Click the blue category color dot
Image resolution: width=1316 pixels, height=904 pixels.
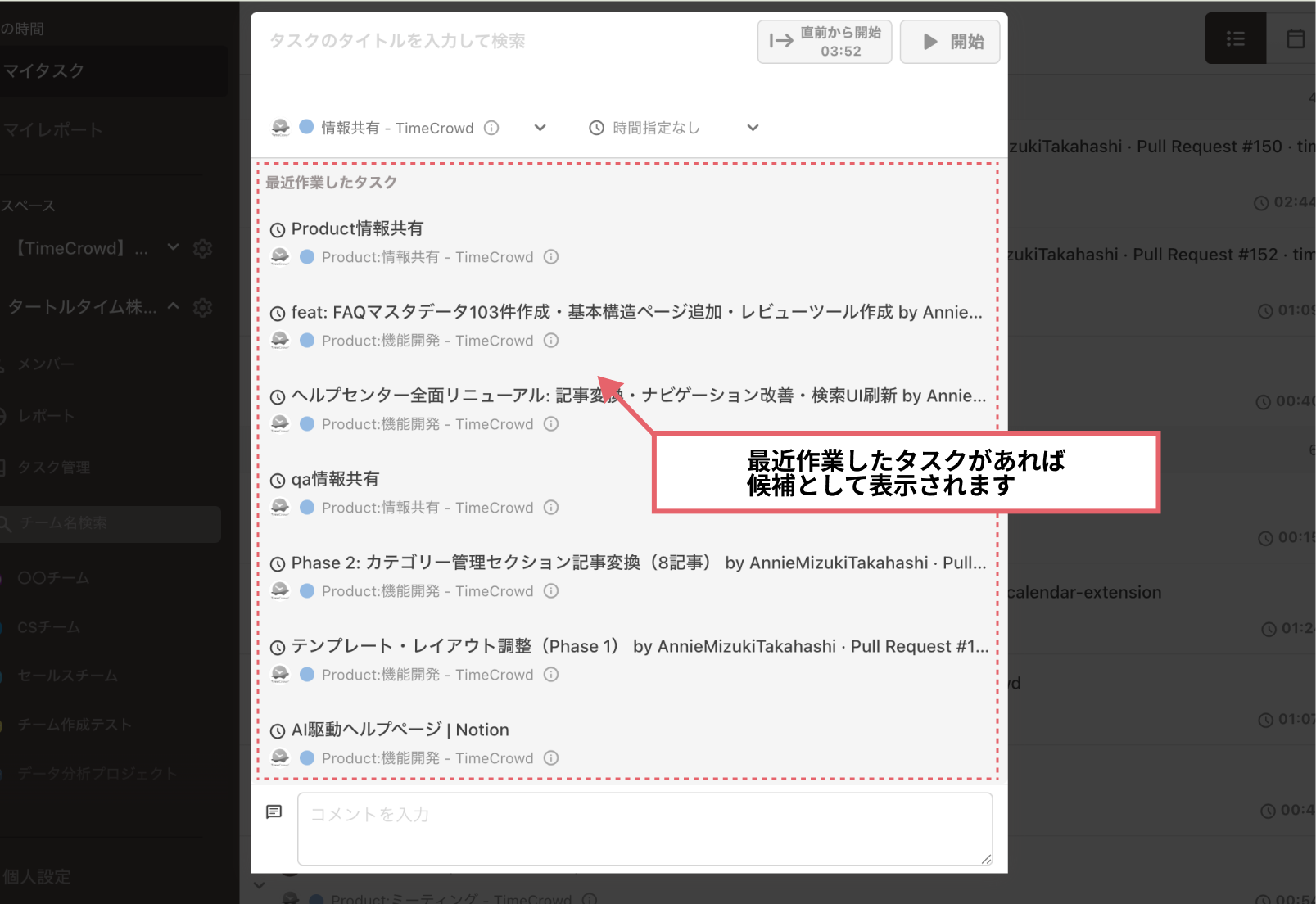306,128
